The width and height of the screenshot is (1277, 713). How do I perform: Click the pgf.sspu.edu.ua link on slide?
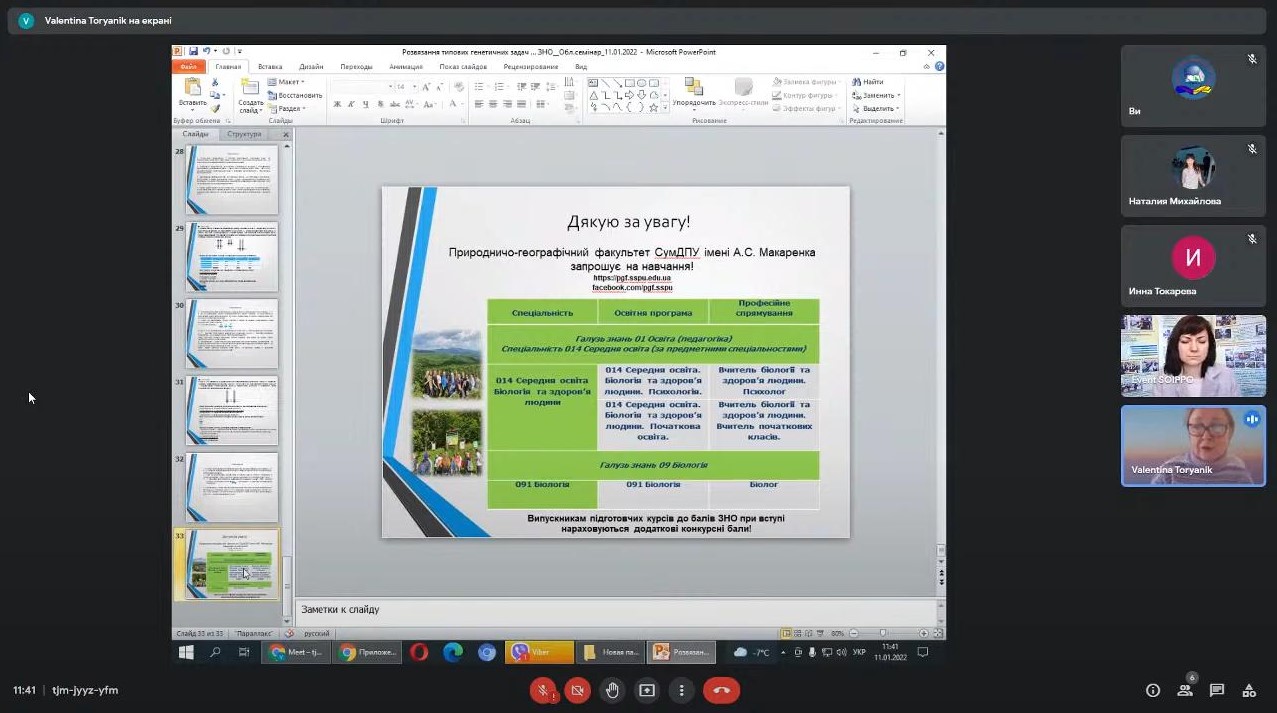(632, 277)
